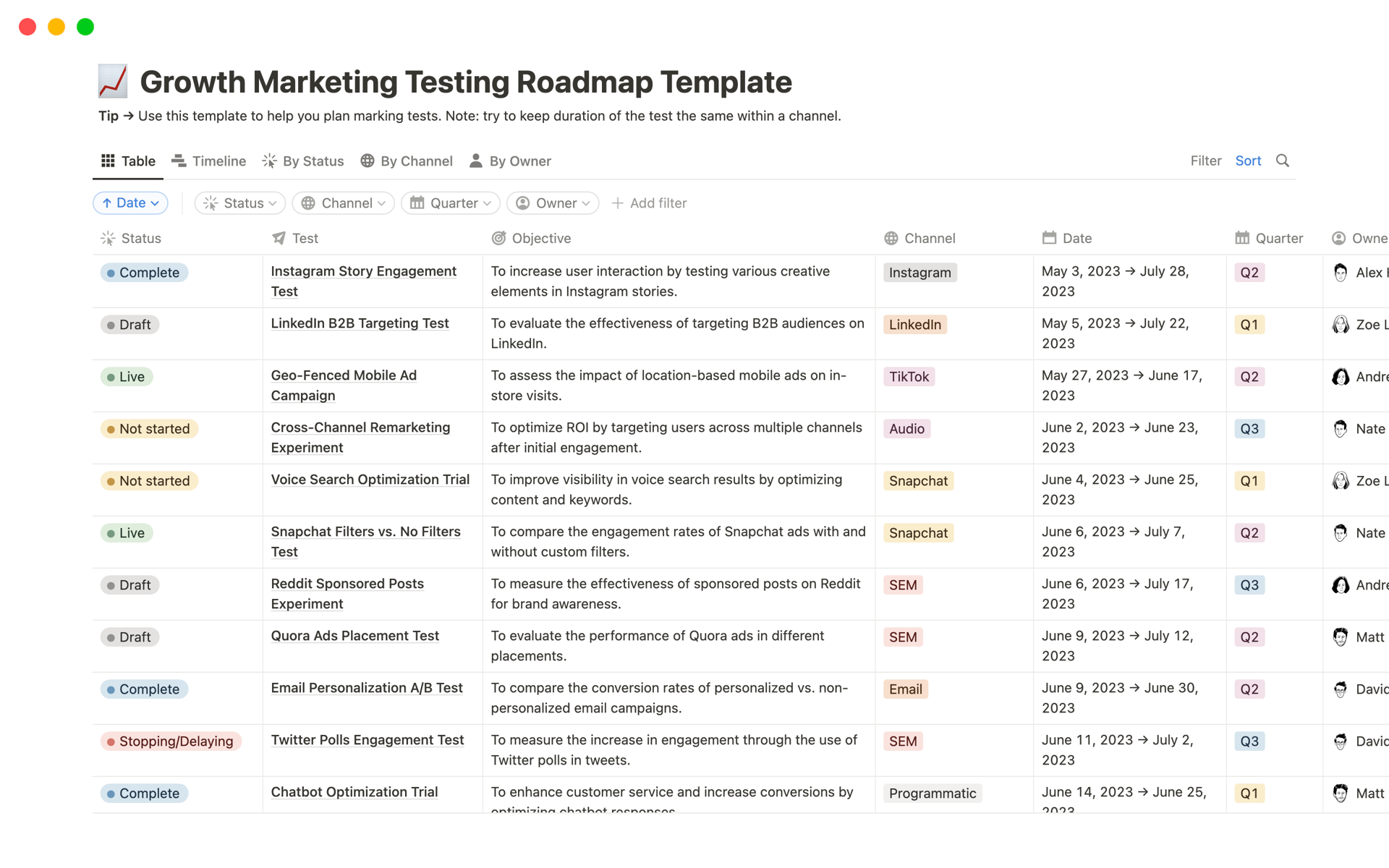
Task: Click the Quarter column header icon
Action: [1242, 239]
